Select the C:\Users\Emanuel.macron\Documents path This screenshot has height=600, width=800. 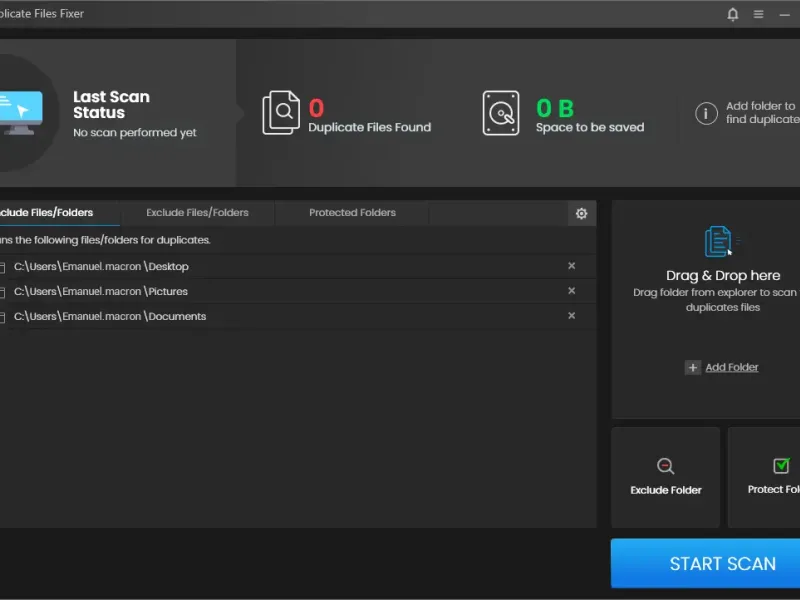pyautogui.click(x=110, y=316)
